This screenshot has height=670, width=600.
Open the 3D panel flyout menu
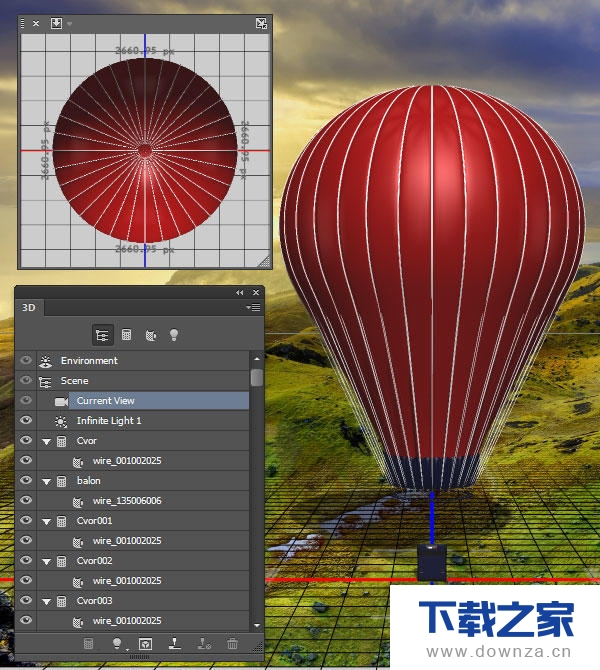point(253,307)
